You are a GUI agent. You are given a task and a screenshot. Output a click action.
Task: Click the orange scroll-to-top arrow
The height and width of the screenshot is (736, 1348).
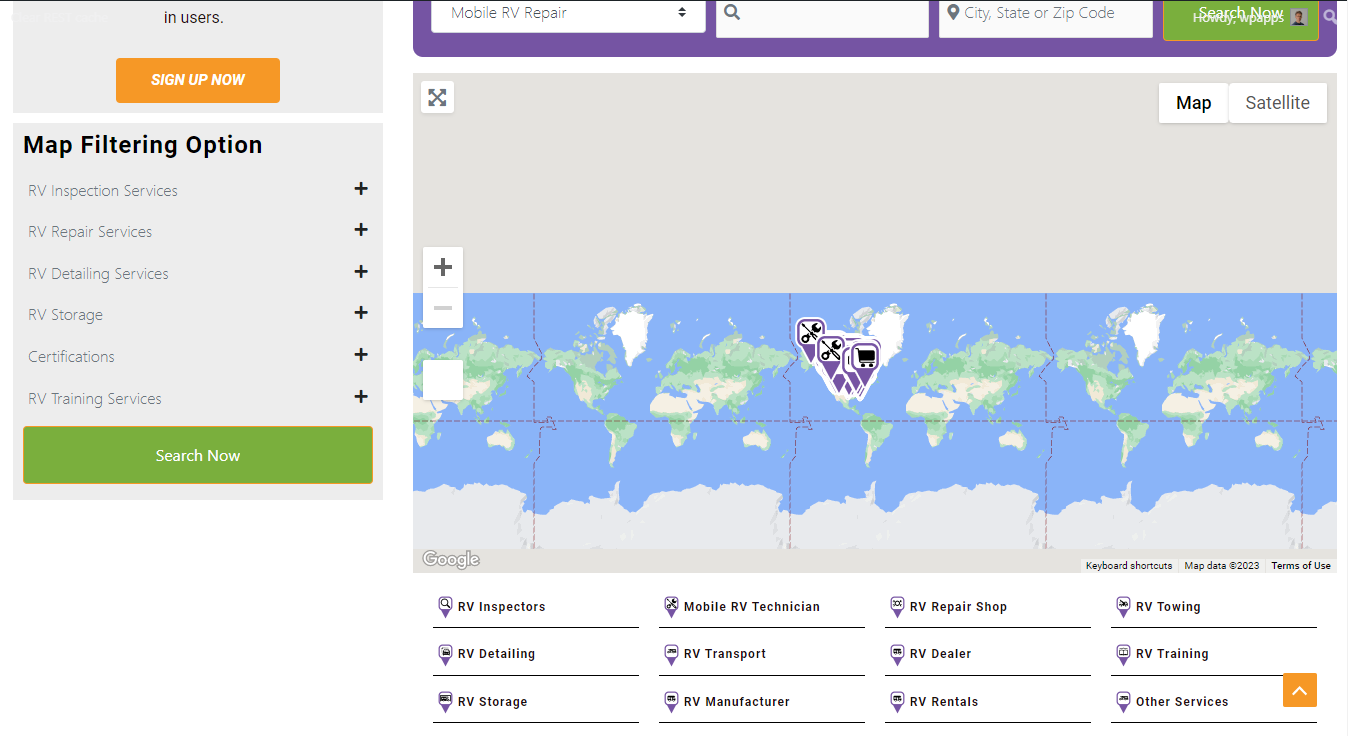pos(1299,690)
